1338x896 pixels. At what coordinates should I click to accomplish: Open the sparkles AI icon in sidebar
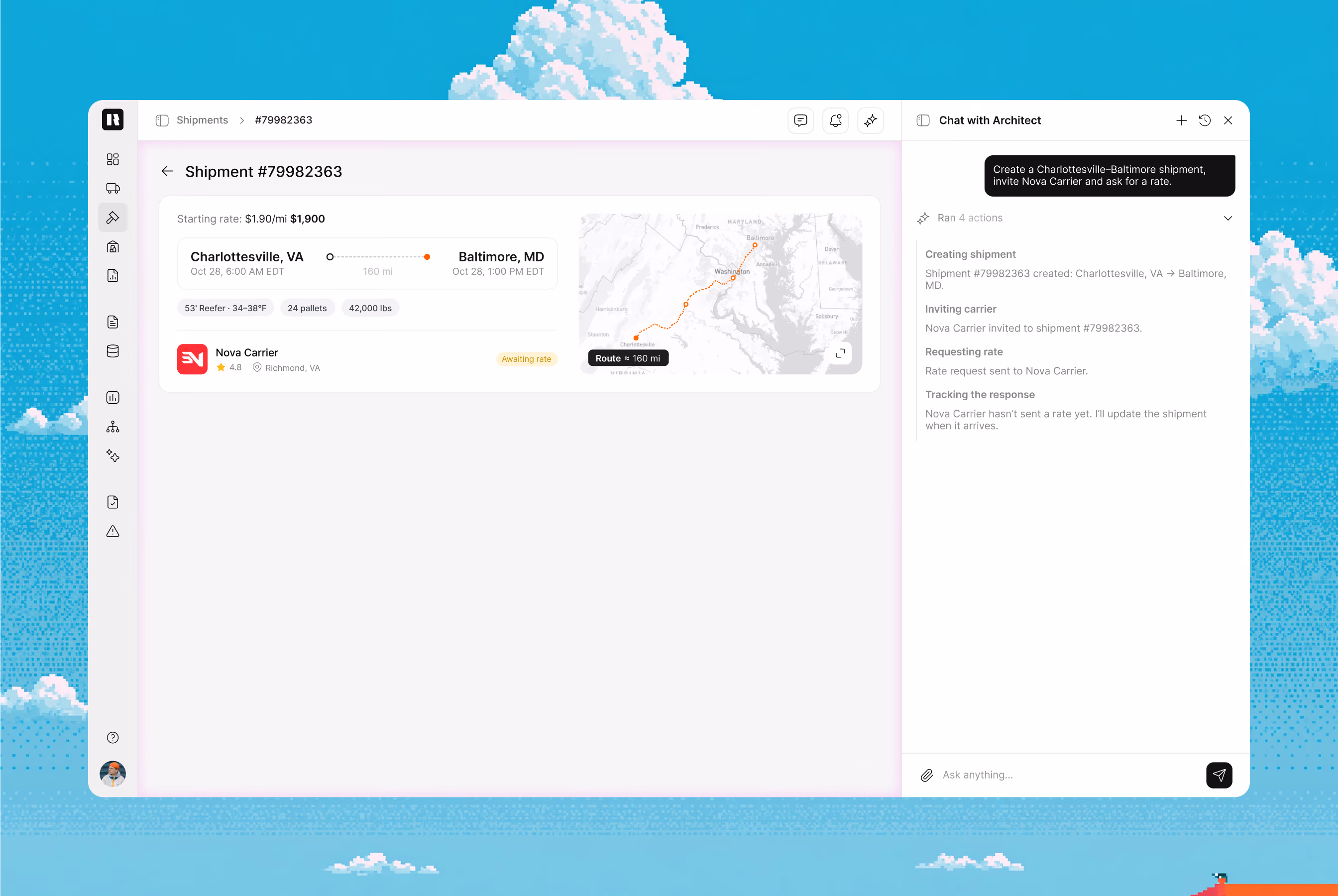(112, 456)
